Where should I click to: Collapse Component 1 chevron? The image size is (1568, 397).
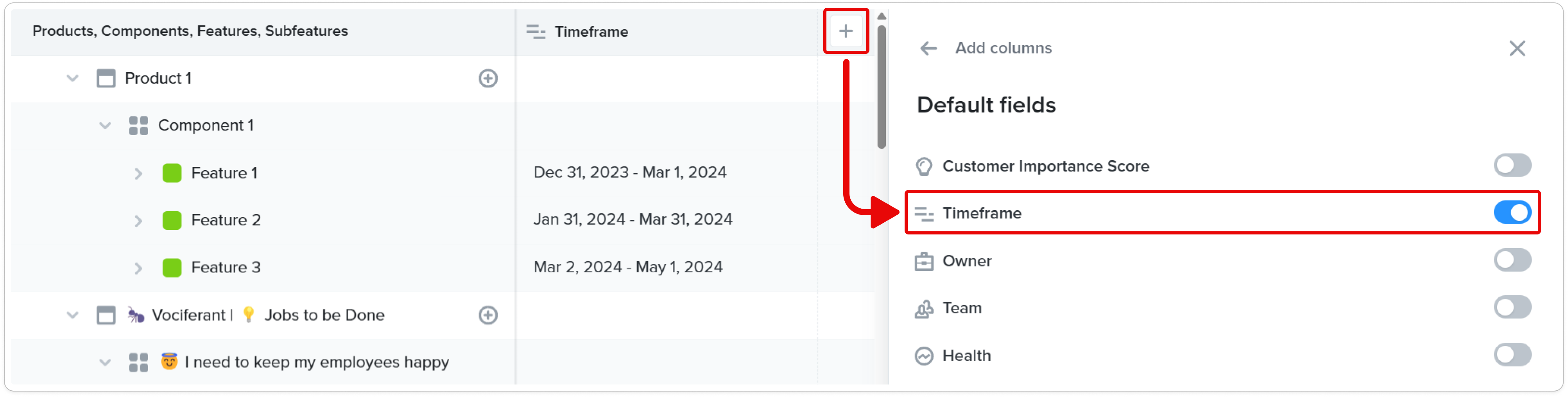point(105,126)
